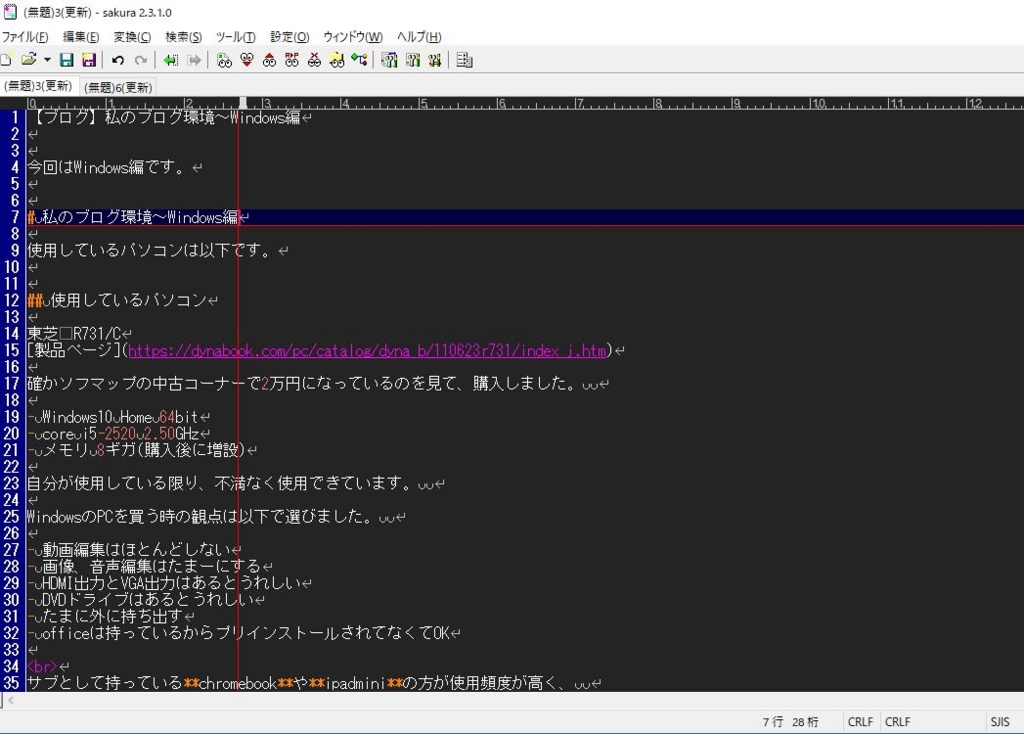Image resolution: width=1024 pixels, height=734 pixels.
Task: Open the Find dialog binoculars icon
Action: [x=224, y=60]
